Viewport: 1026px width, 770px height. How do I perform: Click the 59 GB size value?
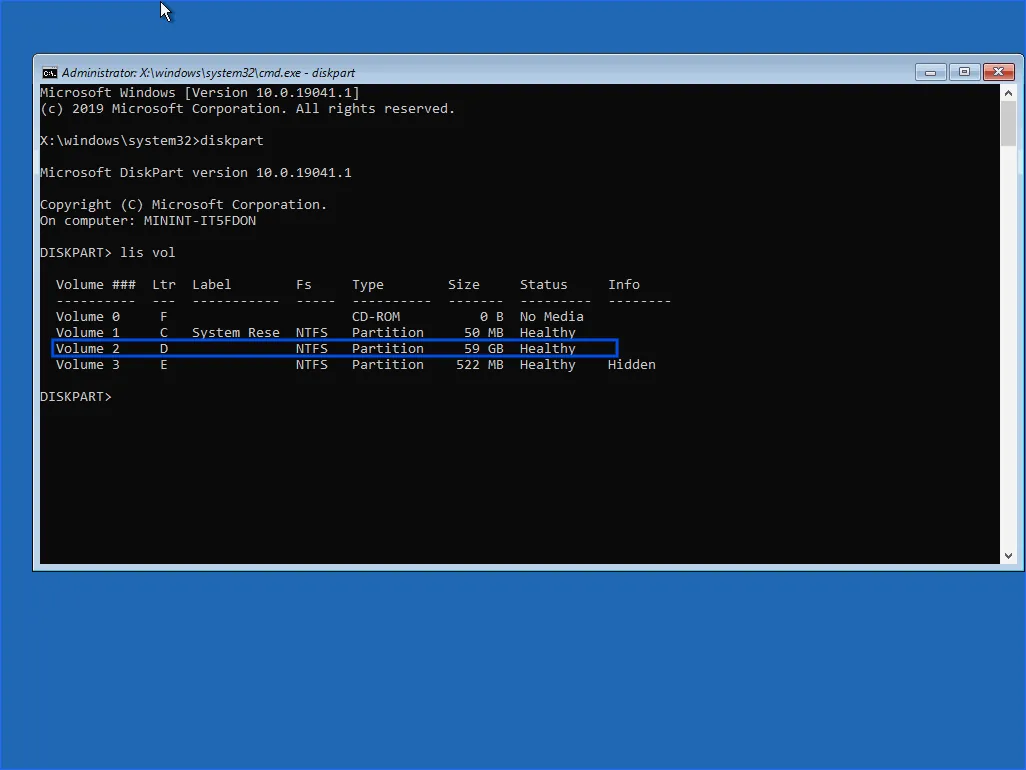pyautogui.click(x=483, y=349)
